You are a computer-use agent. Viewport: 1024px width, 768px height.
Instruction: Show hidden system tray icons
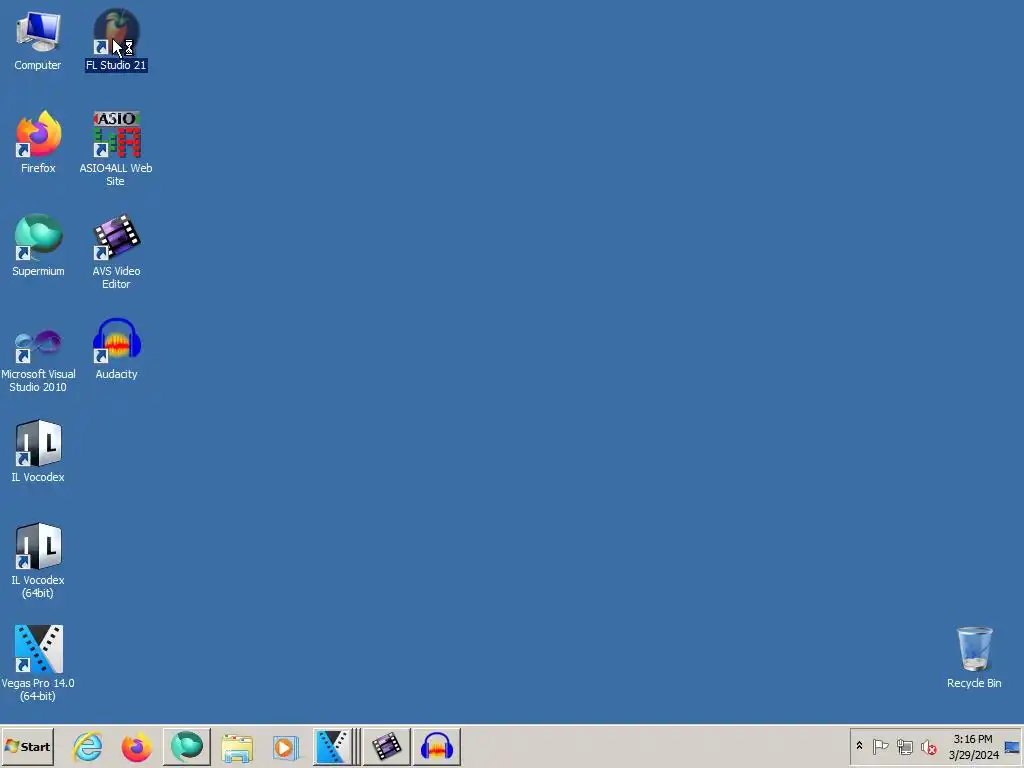(x=859, y=746)
